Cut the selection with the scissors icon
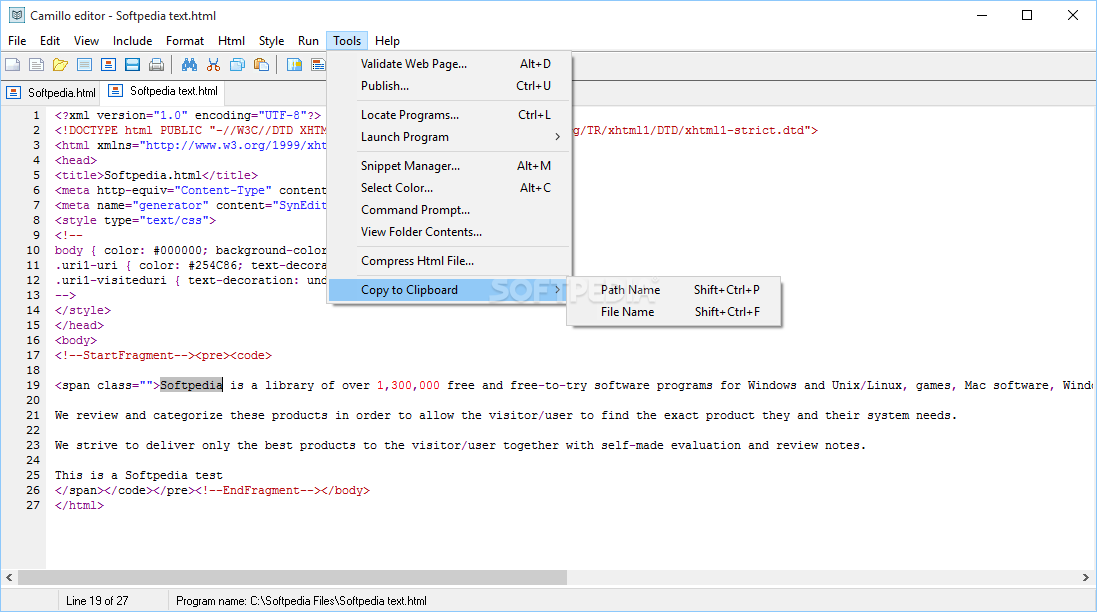 pyautogui.click(x=213, y=65)
